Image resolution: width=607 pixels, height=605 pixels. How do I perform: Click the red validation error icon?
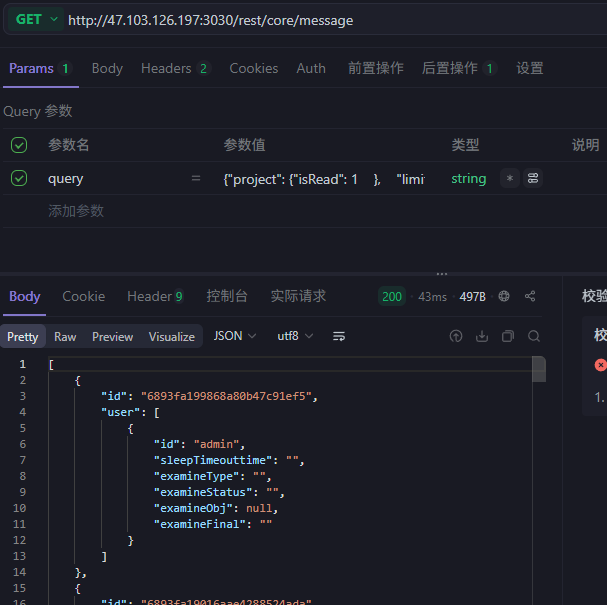[601, 365]
